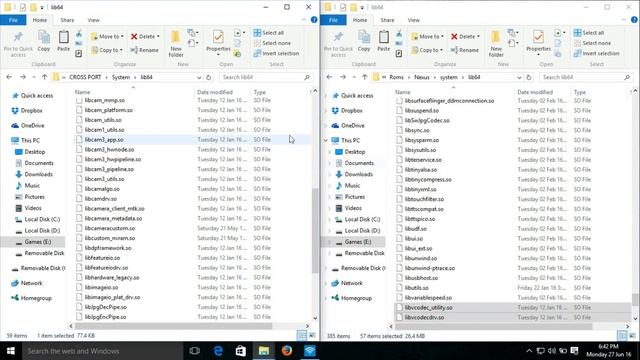Click Rename in left window ribbon
This screenshot has height=360, width=640.
pyautogui.click(x=144, y=50)
